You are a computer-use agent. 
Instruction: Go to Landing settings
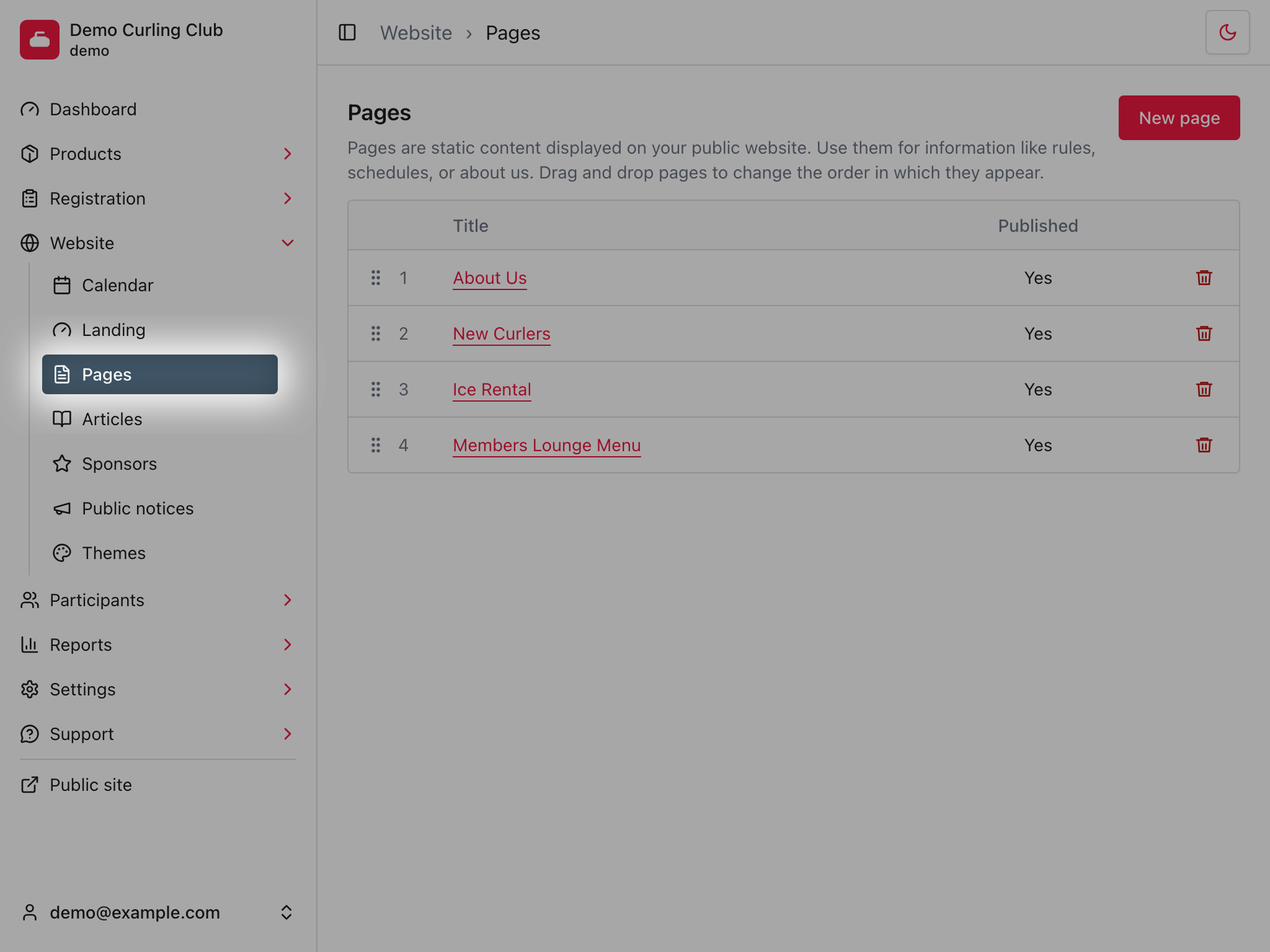(x=160, y=330)
